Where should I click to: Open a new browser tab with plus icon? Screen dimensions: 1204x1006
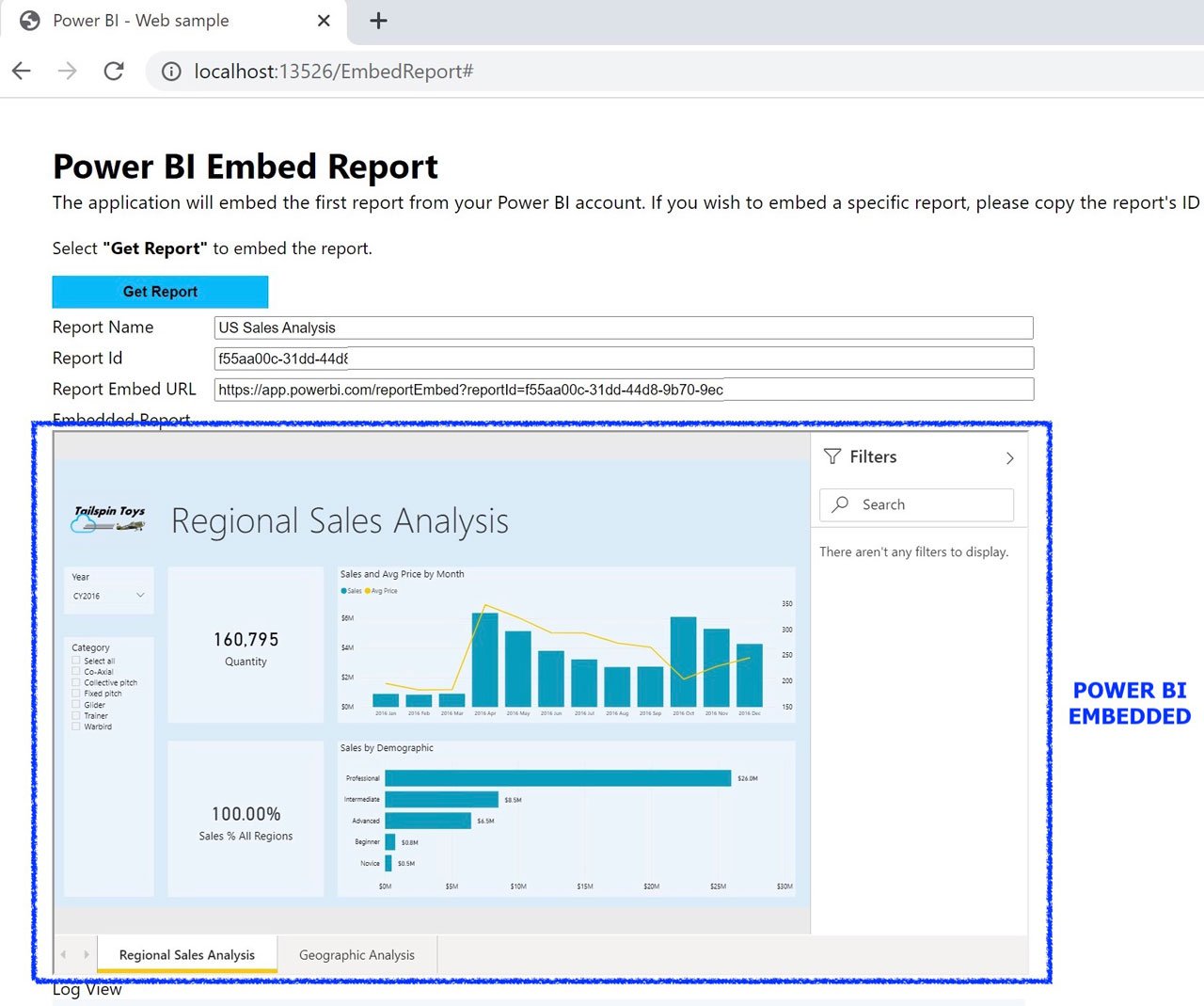coord(378,21)
